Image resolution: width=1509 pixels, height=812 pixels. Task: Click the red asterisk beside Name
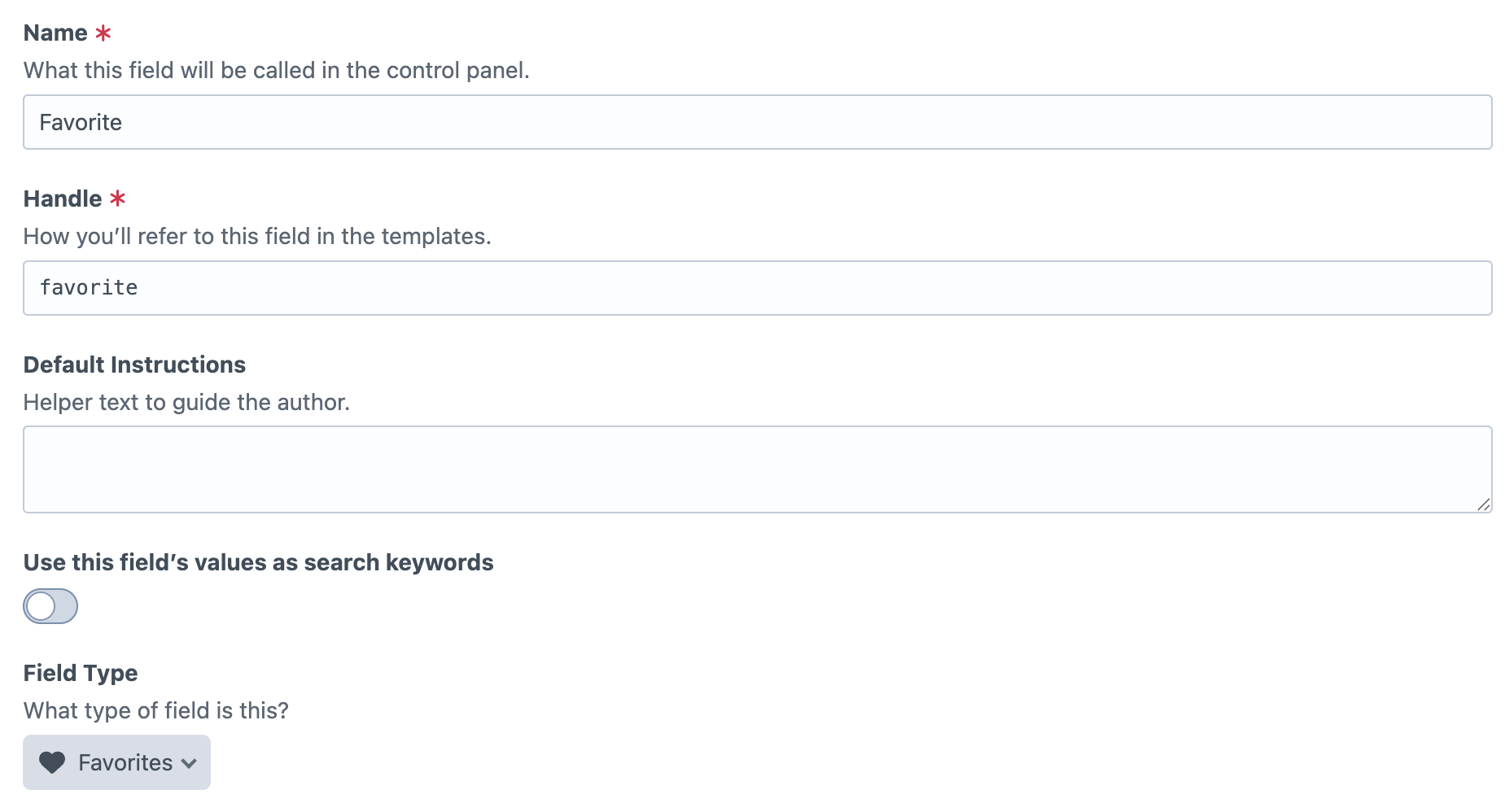coord(103,33)
